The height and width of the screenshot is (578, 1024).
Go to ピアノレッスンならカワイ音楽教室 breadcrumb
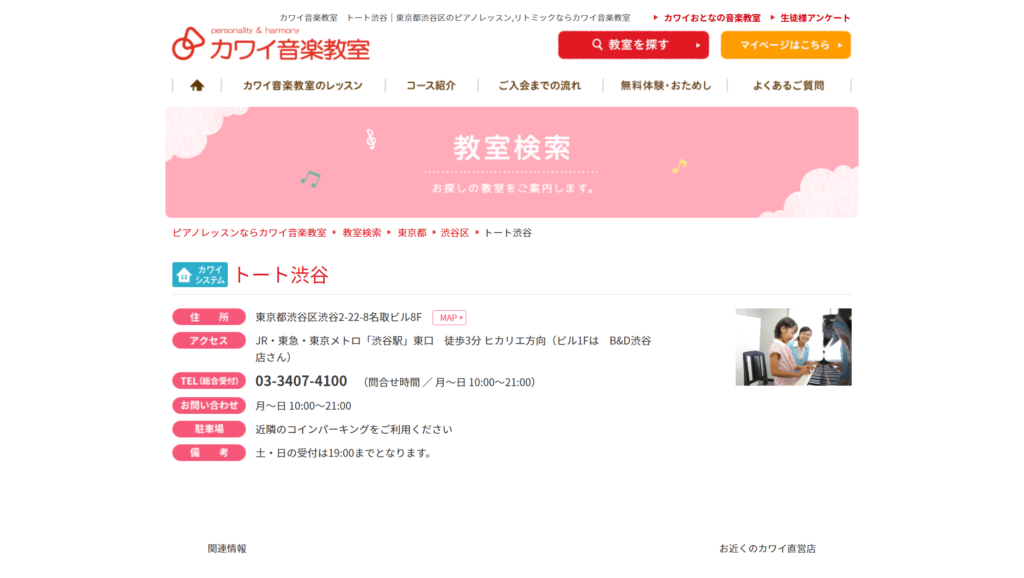click(249, 233)
